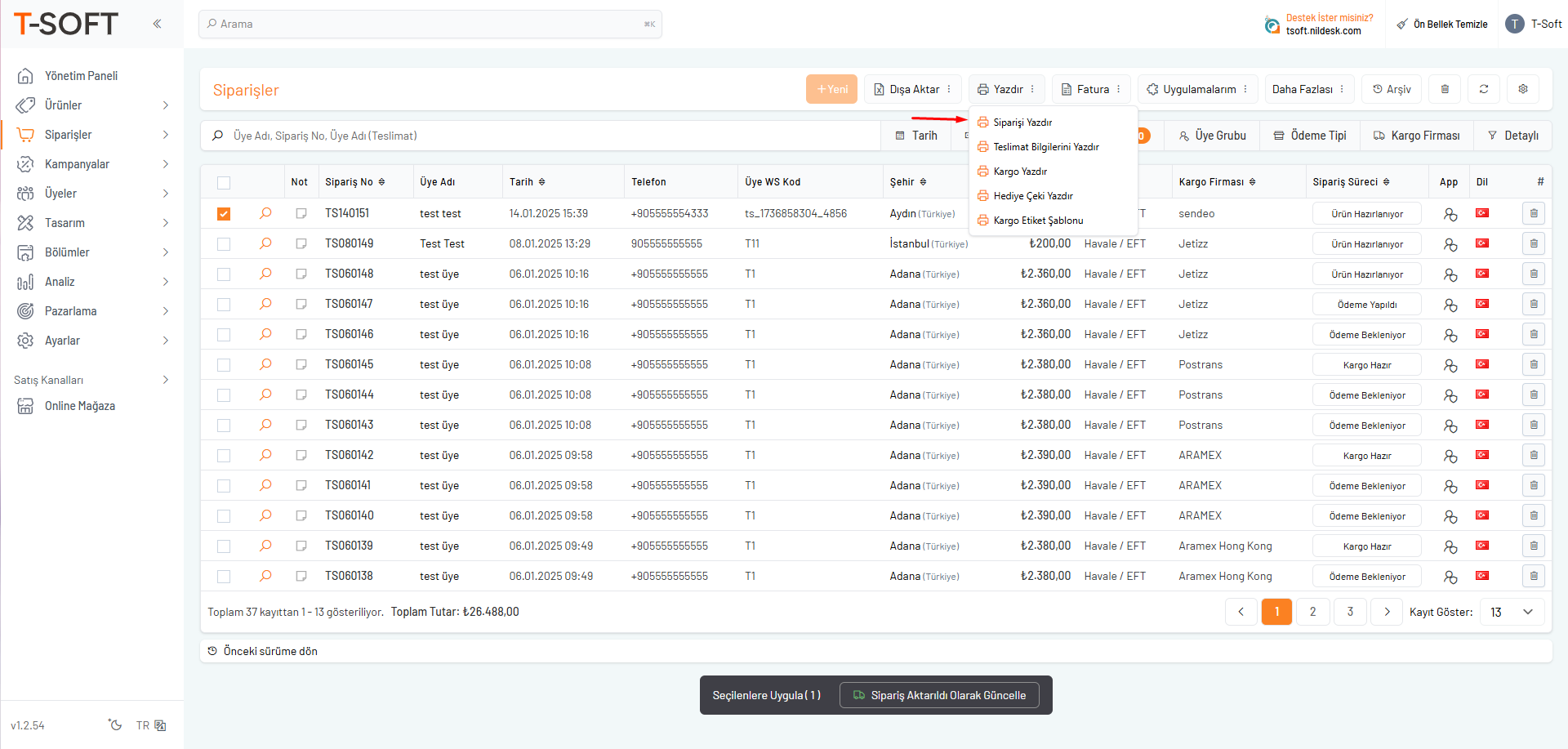
Task: Click the +Yeni button
Action: pos(831,89)
